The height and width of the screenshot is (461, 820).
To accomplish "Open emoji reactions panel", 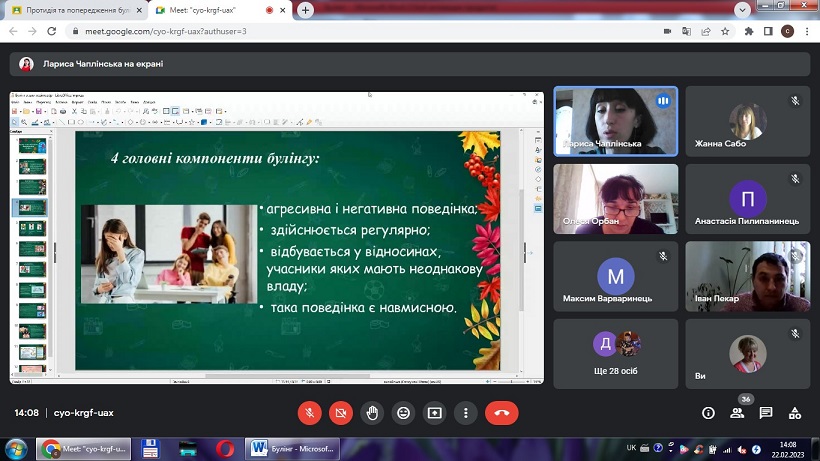I will point(403,413).
